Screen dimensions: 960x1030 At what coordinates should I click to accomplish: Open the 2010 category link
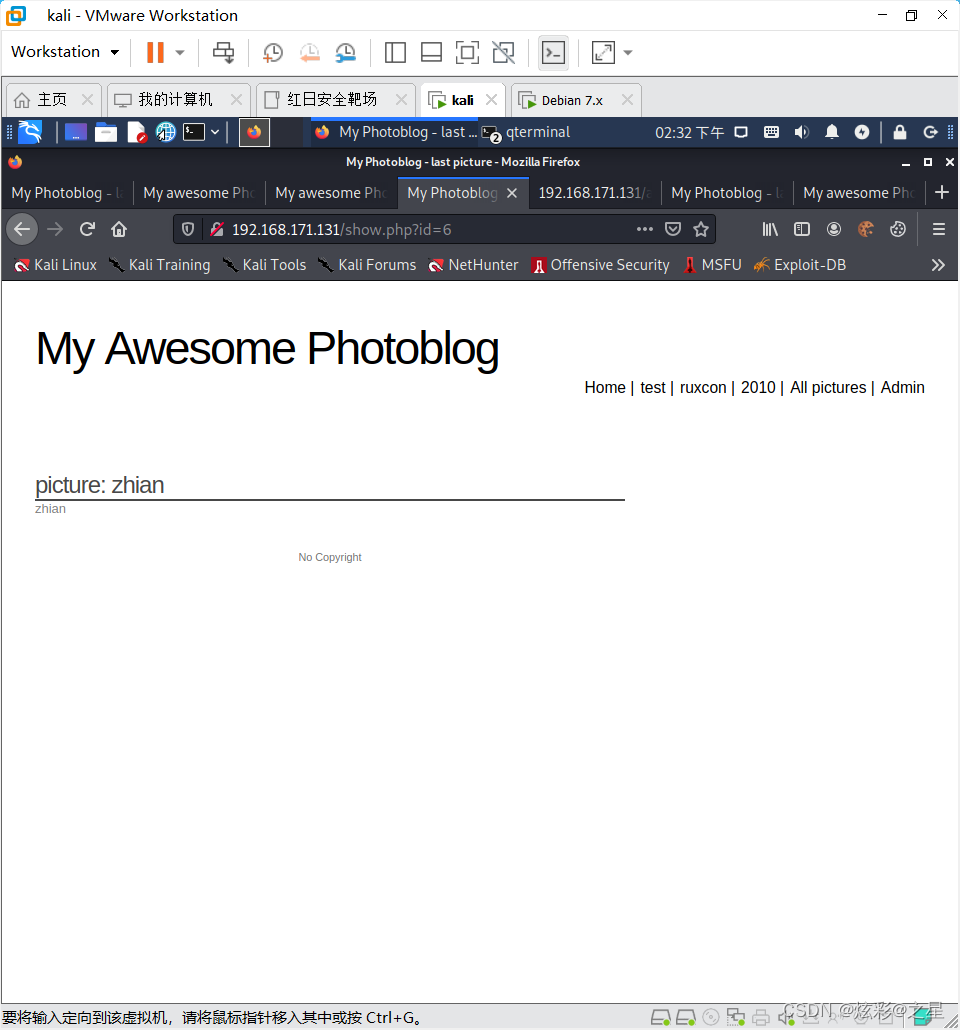coord(758,388)
